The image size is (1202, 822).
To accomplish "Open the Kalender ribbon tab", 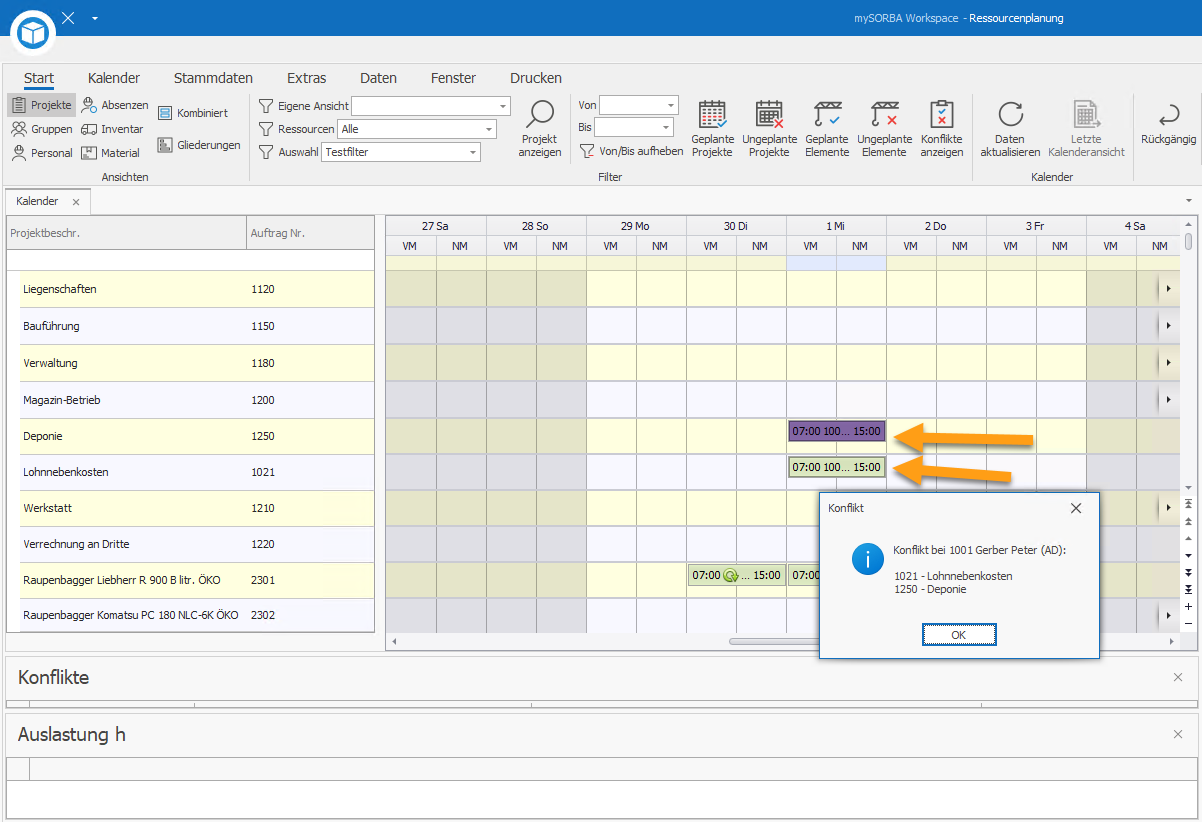I will click(114, 78).
